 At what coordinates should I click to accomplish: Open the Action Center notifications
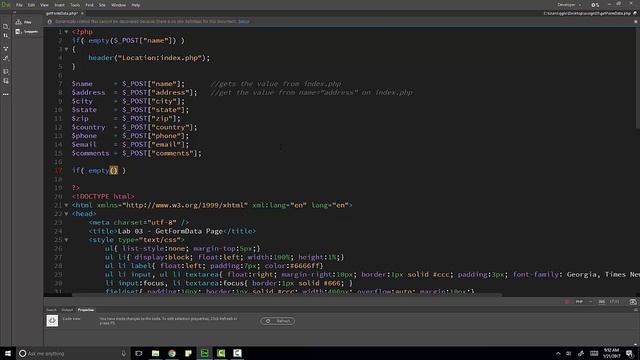coord(630,353)
